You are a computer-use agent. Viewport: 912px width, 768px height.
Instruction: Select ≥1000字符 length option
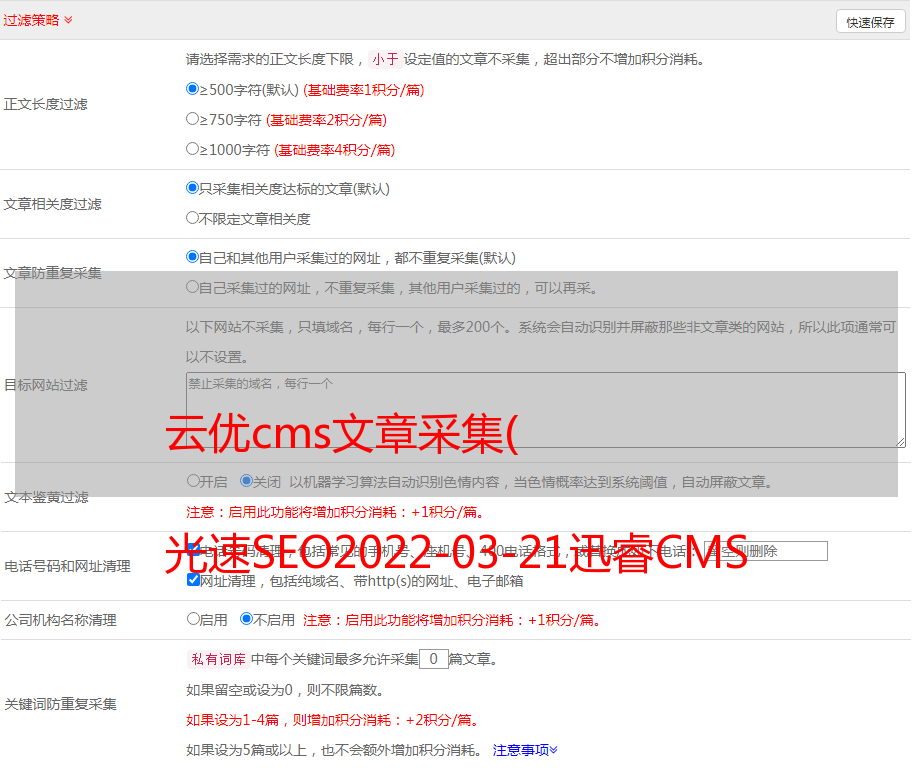(193, 149)
